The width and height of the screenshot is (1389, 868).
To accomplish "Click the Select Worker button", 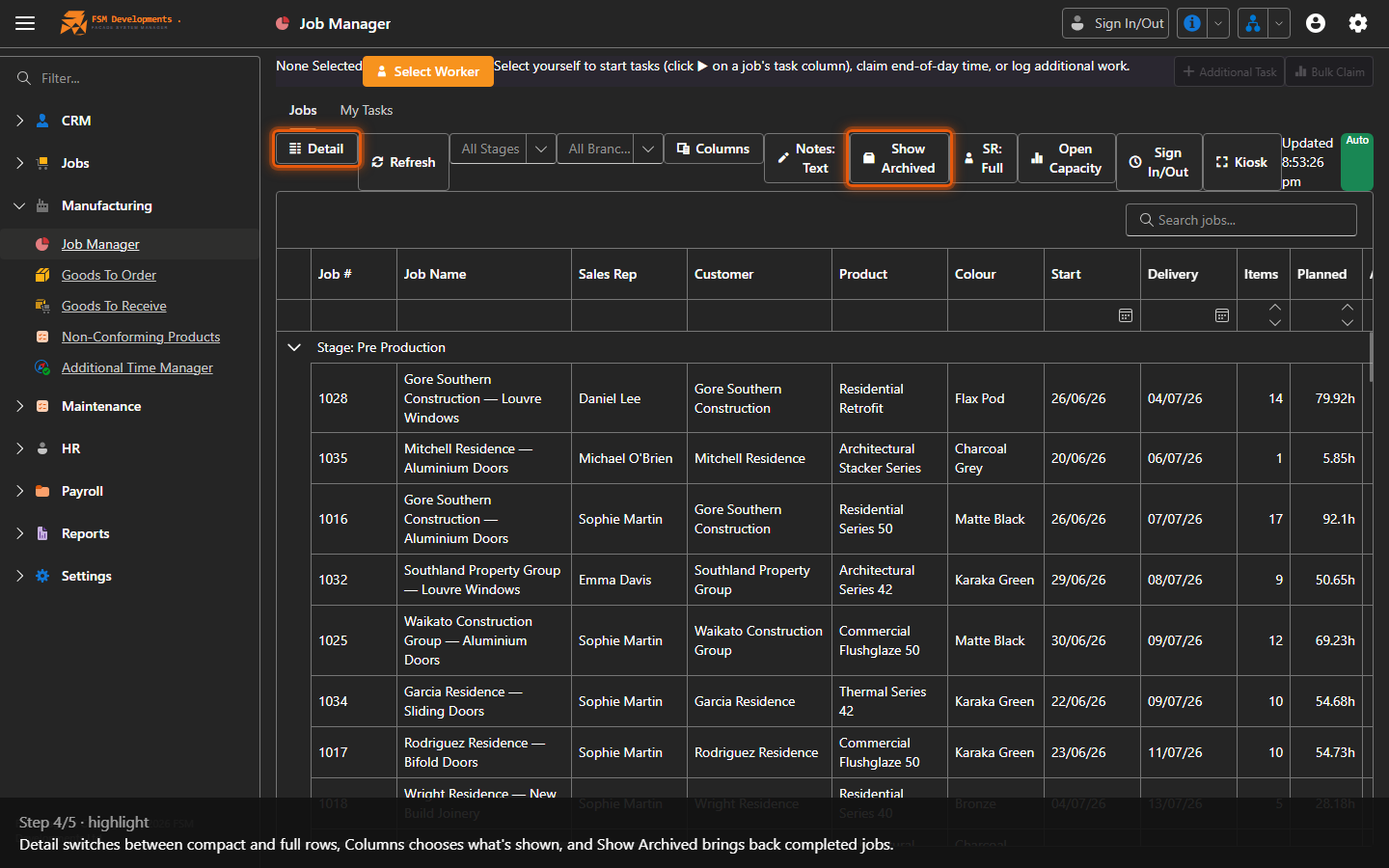I will tap(428, 71).
